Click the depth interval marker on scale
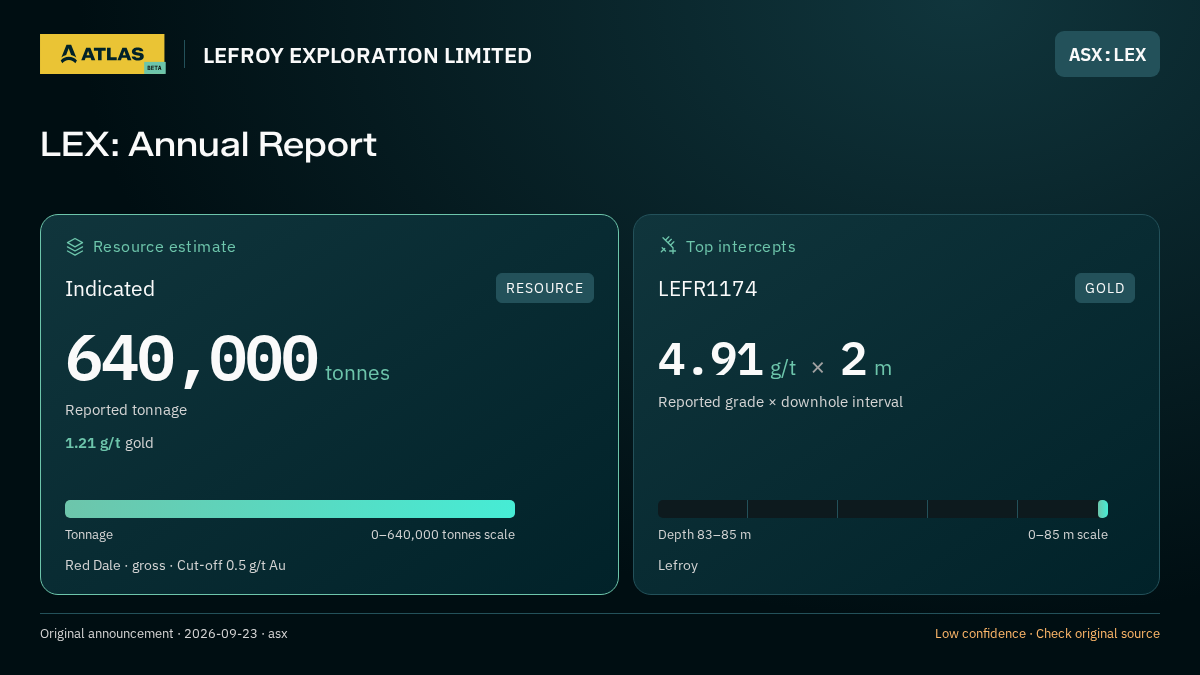The width and height of the screenshot is (1200, 675). tap(1103, 509)
